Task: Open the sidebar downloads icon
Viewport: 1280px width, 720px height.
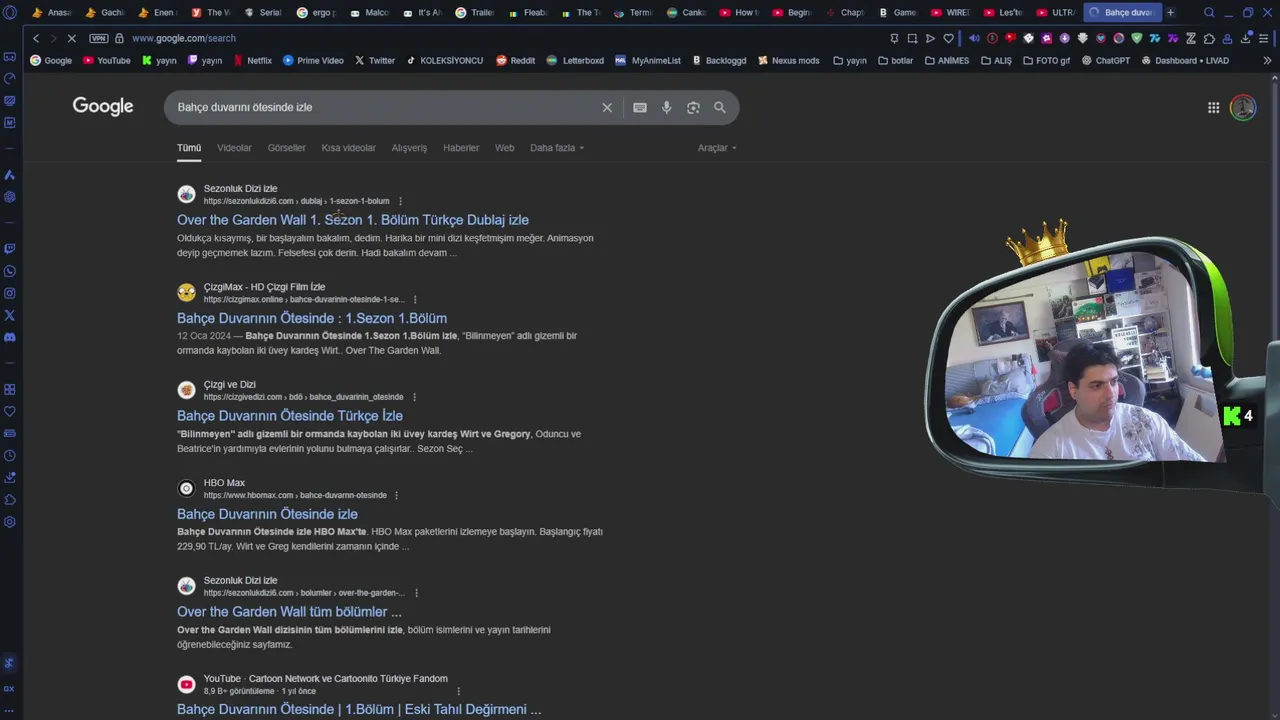Action: click(x=10, y=478)
